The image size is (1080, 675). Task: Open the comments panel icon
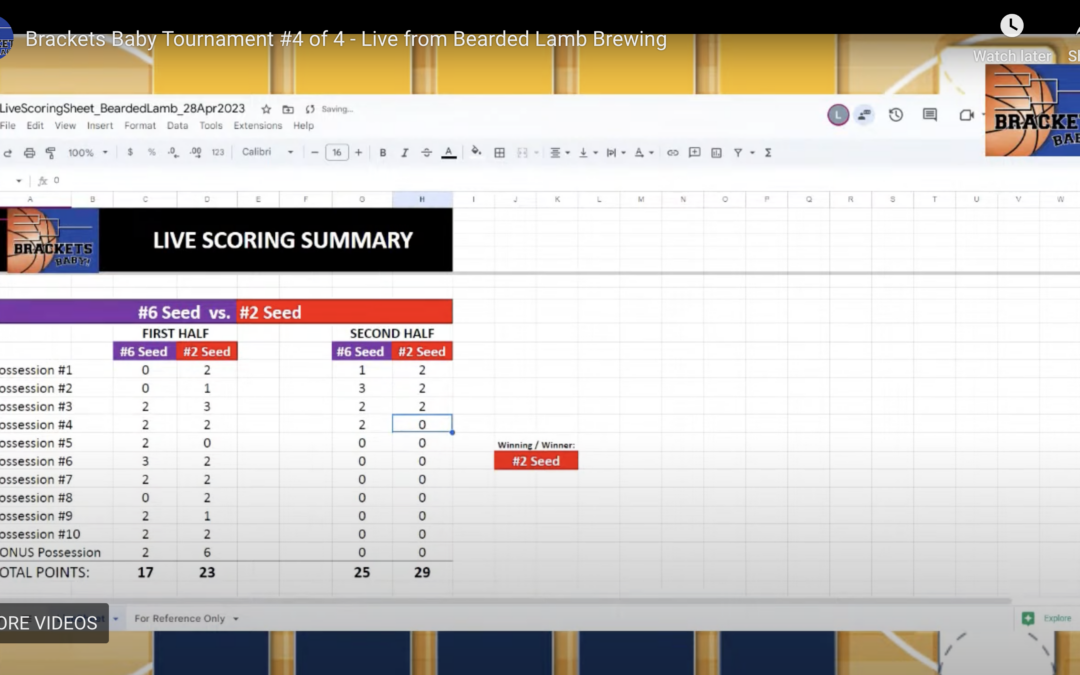[930, 115]
